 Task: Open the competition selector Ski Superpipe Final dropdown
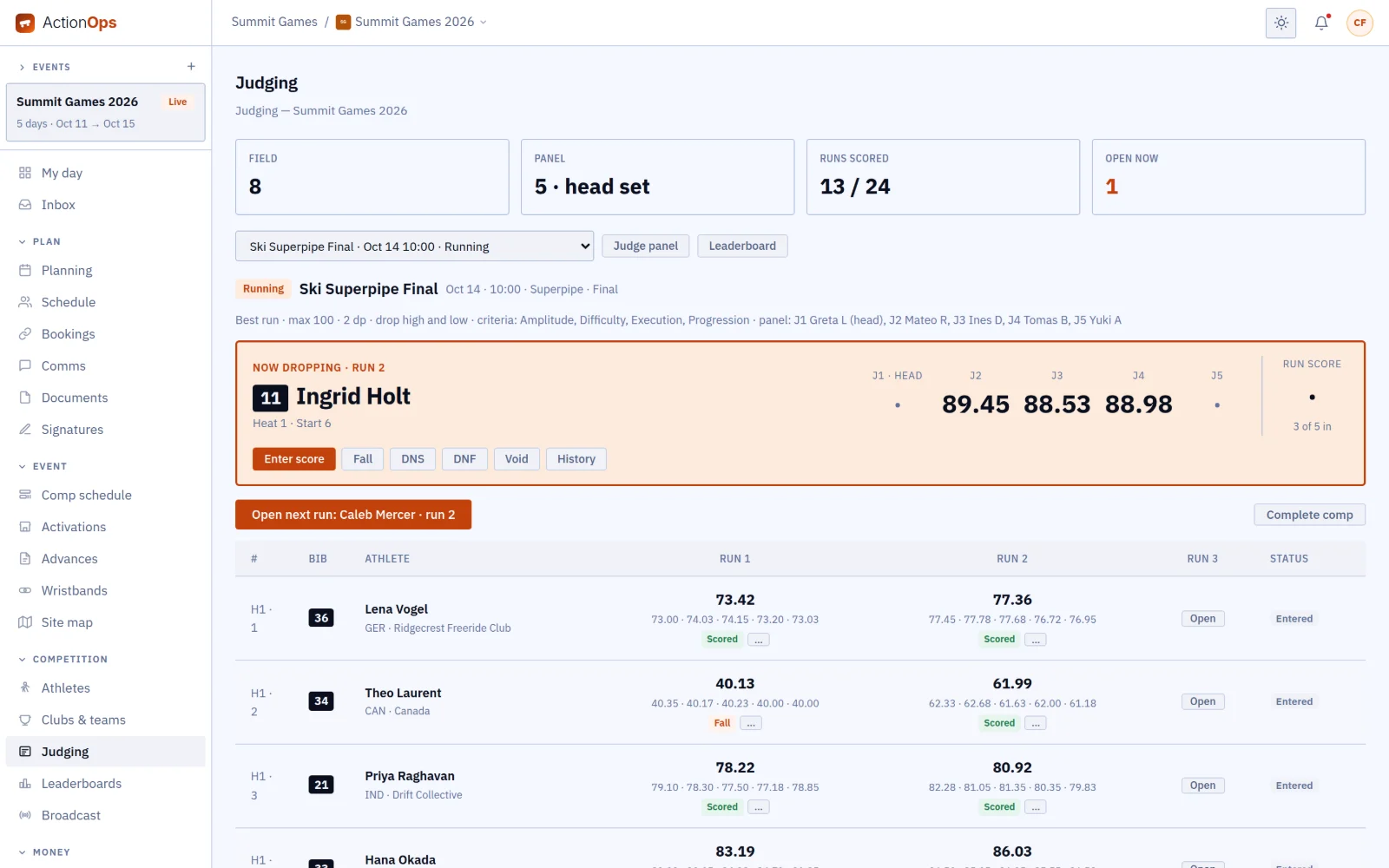pos(414,247)
